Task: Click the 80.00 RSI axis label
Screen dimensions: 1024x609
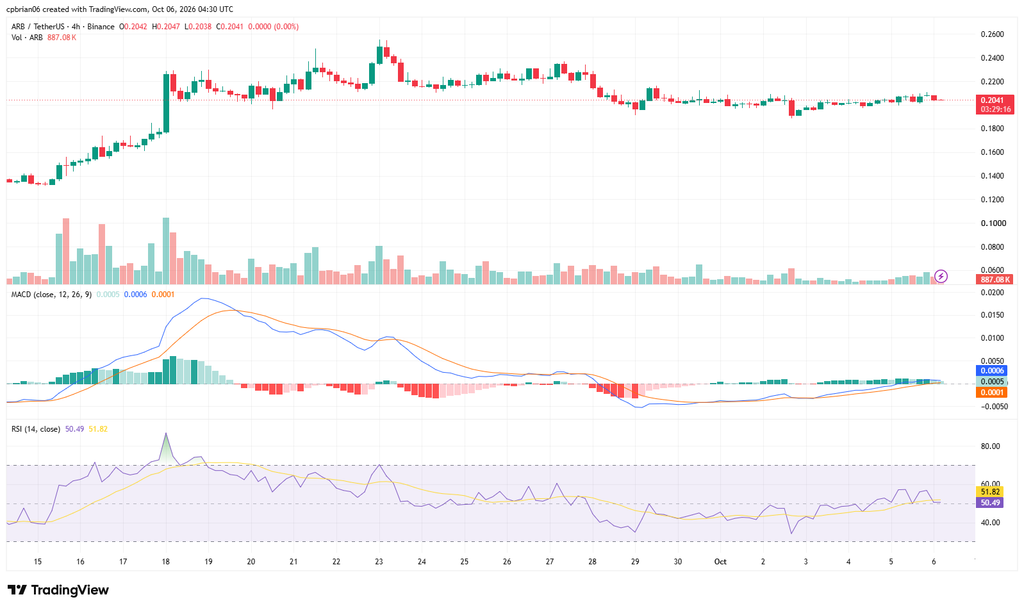Action: coord(990,446)
